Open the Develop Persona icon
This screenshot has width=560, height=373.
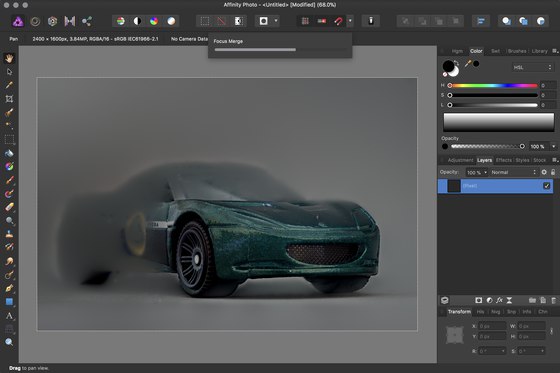pos(52,21)
